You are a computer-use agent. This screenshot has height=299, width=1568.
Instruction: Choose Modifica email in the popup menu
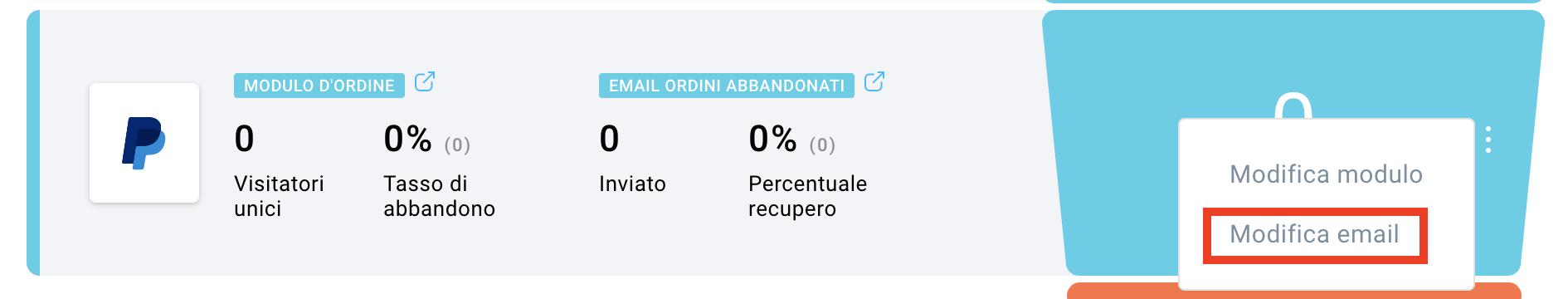(x=1314, y=234)
